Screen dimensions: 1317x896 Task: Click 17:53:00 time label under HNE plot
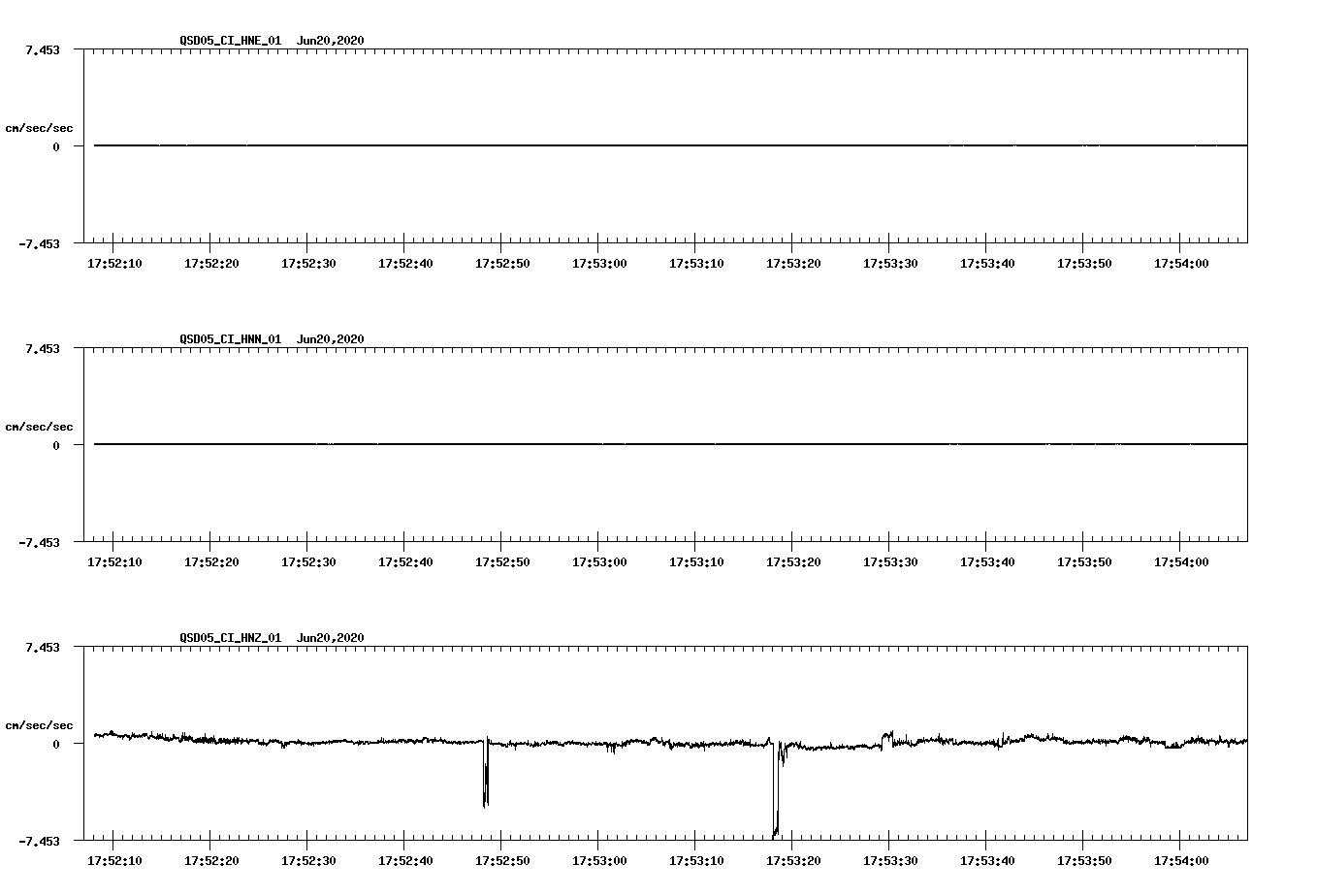599,263
